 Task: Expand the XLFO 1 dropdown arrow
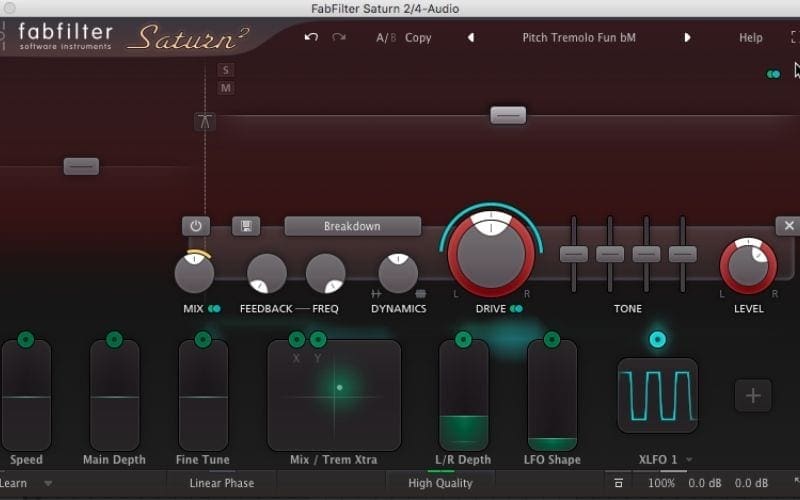tap(689, 460)
